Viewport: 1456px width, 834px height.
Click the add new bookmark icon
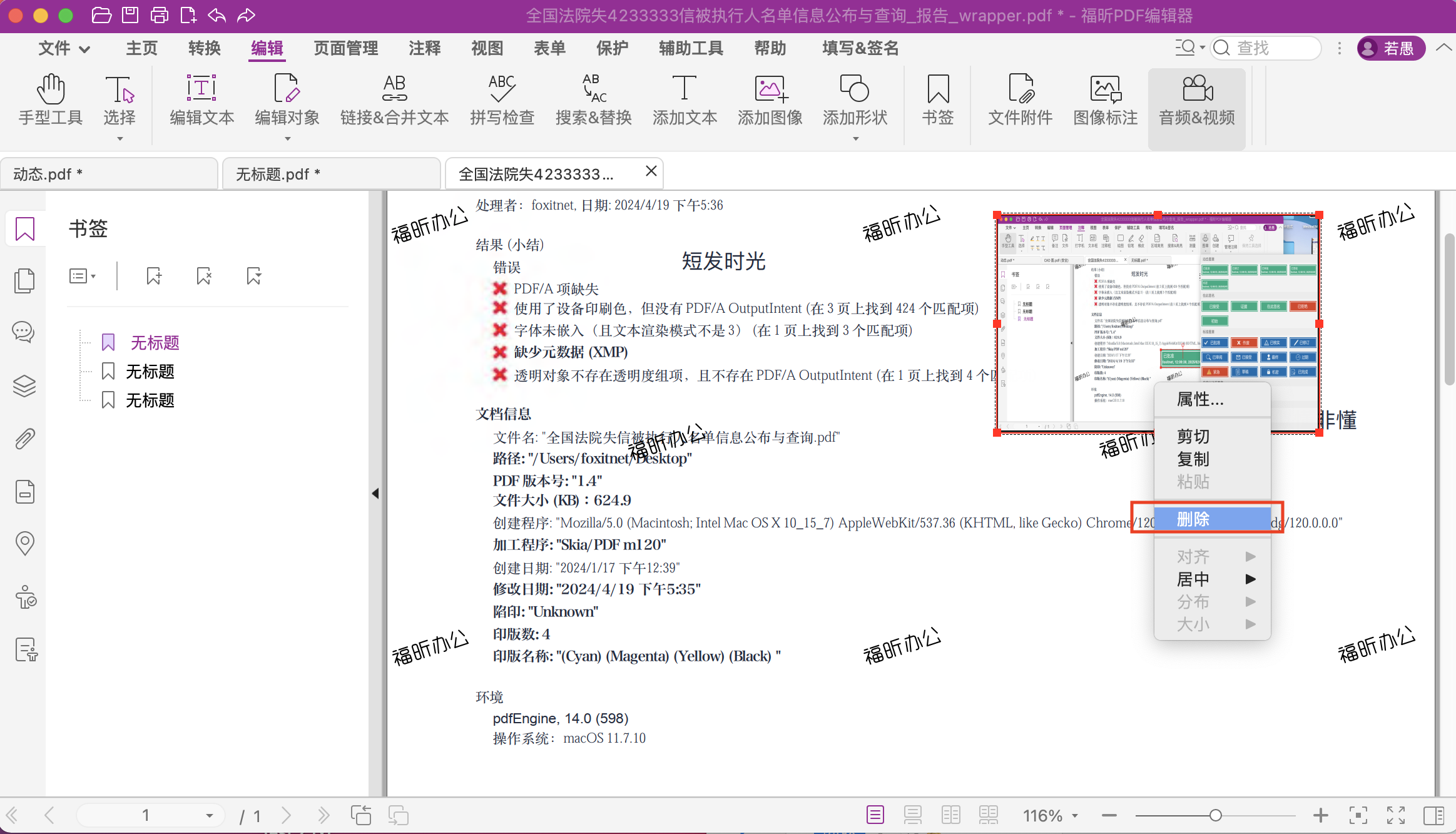coord(154,276)
